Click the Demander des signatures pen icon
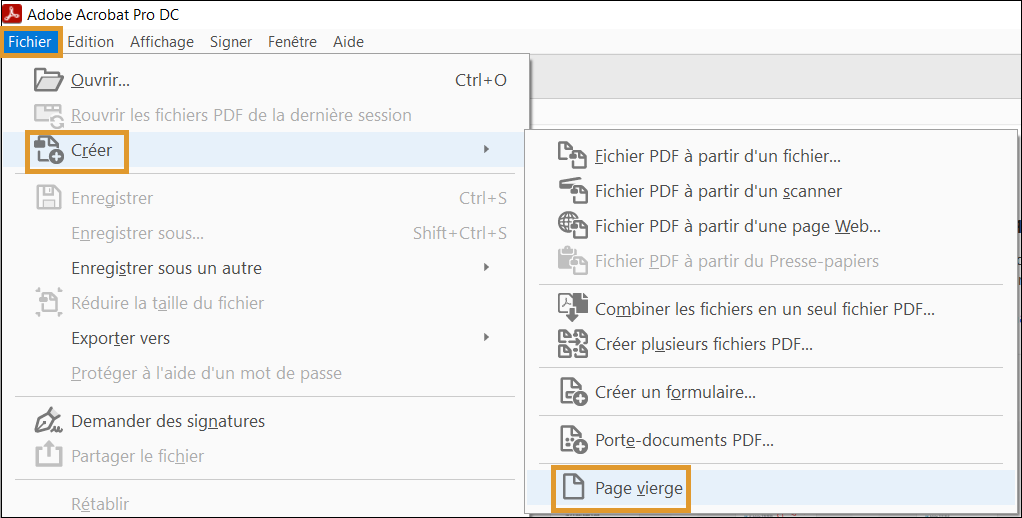1022x518 pixels. tap(48, 421)
